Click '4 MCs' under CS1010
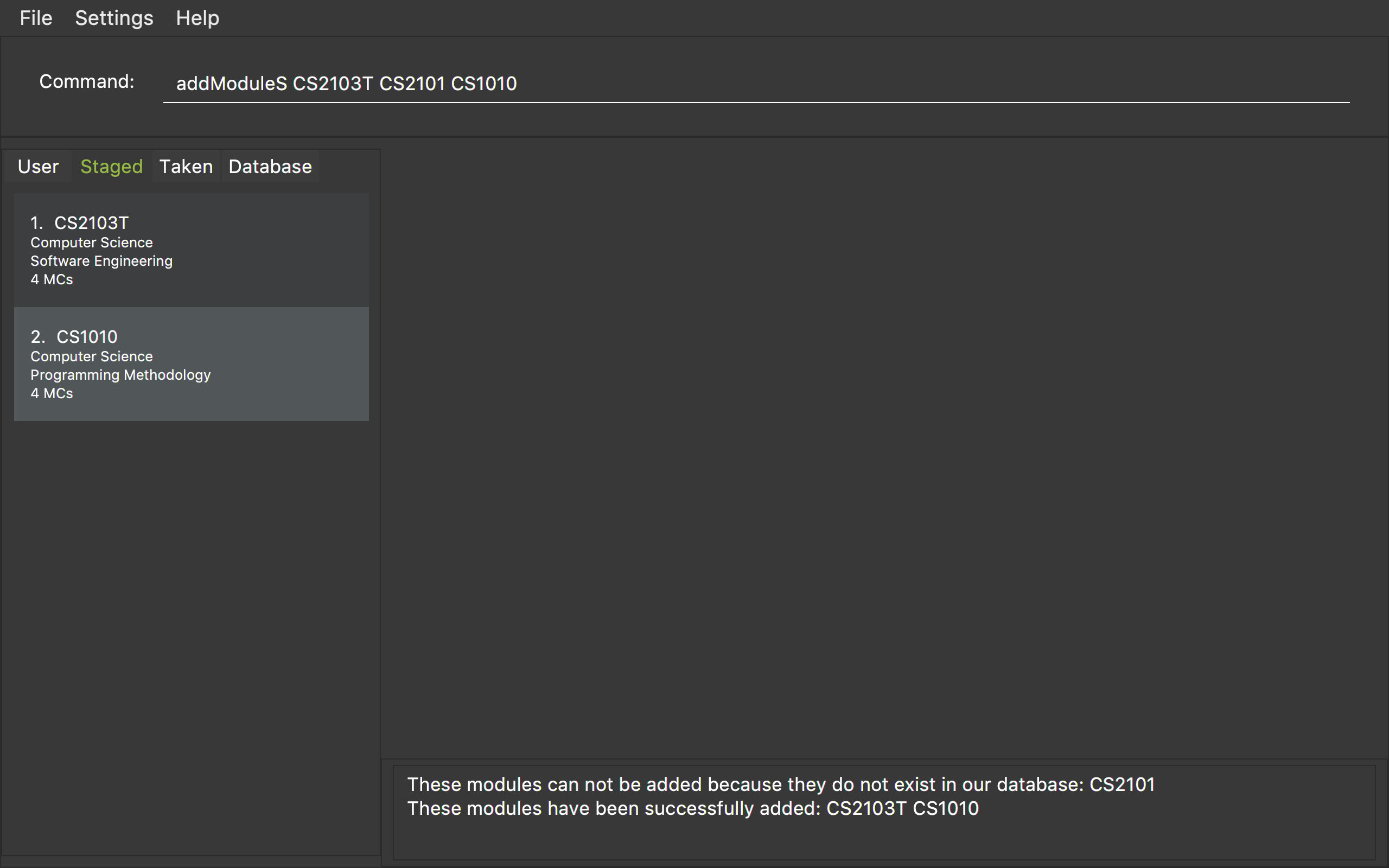 pyautogui.click(x=52, y=393)
